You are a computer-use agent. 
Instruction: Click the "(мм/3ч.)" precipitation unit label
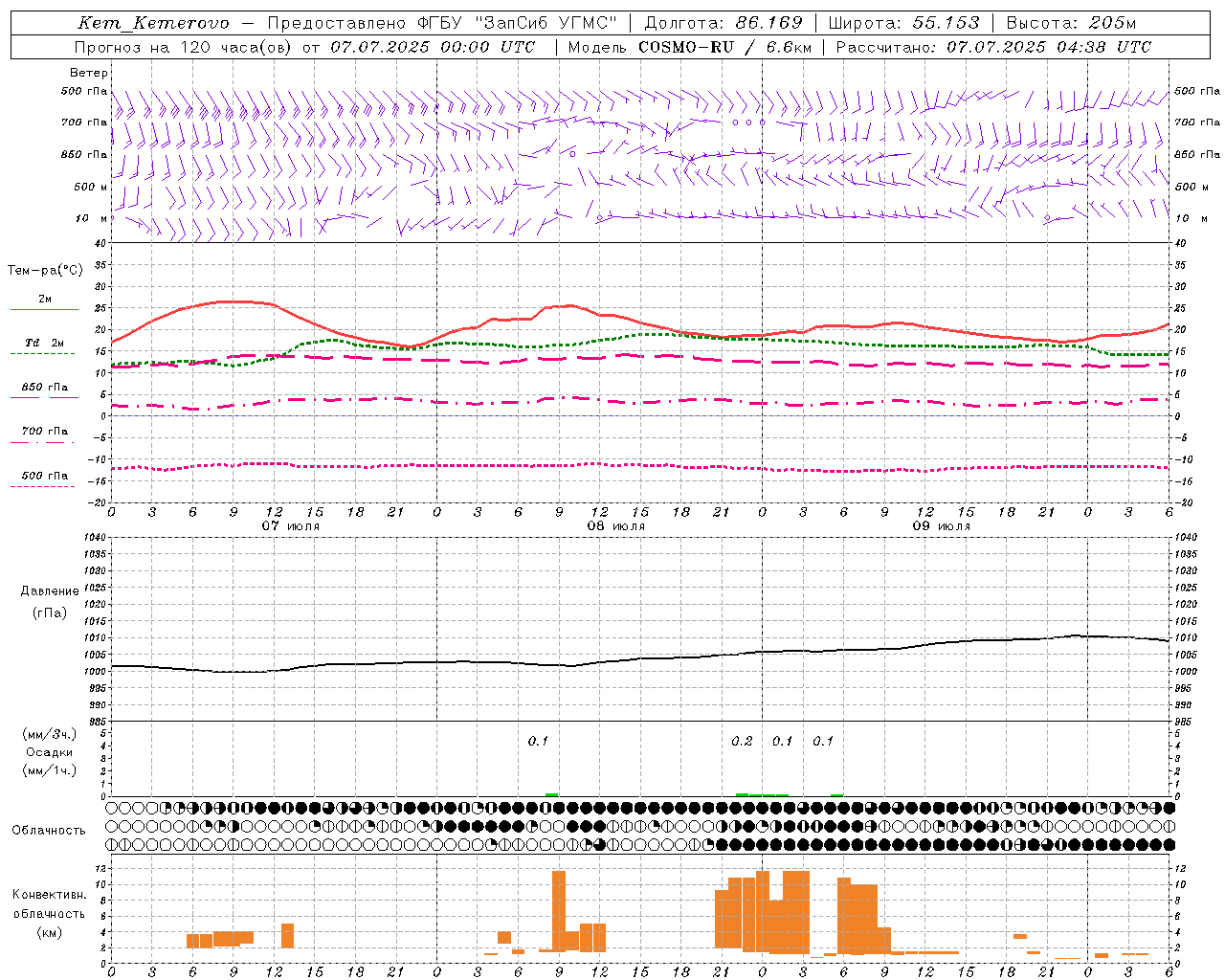click(50, 735)
